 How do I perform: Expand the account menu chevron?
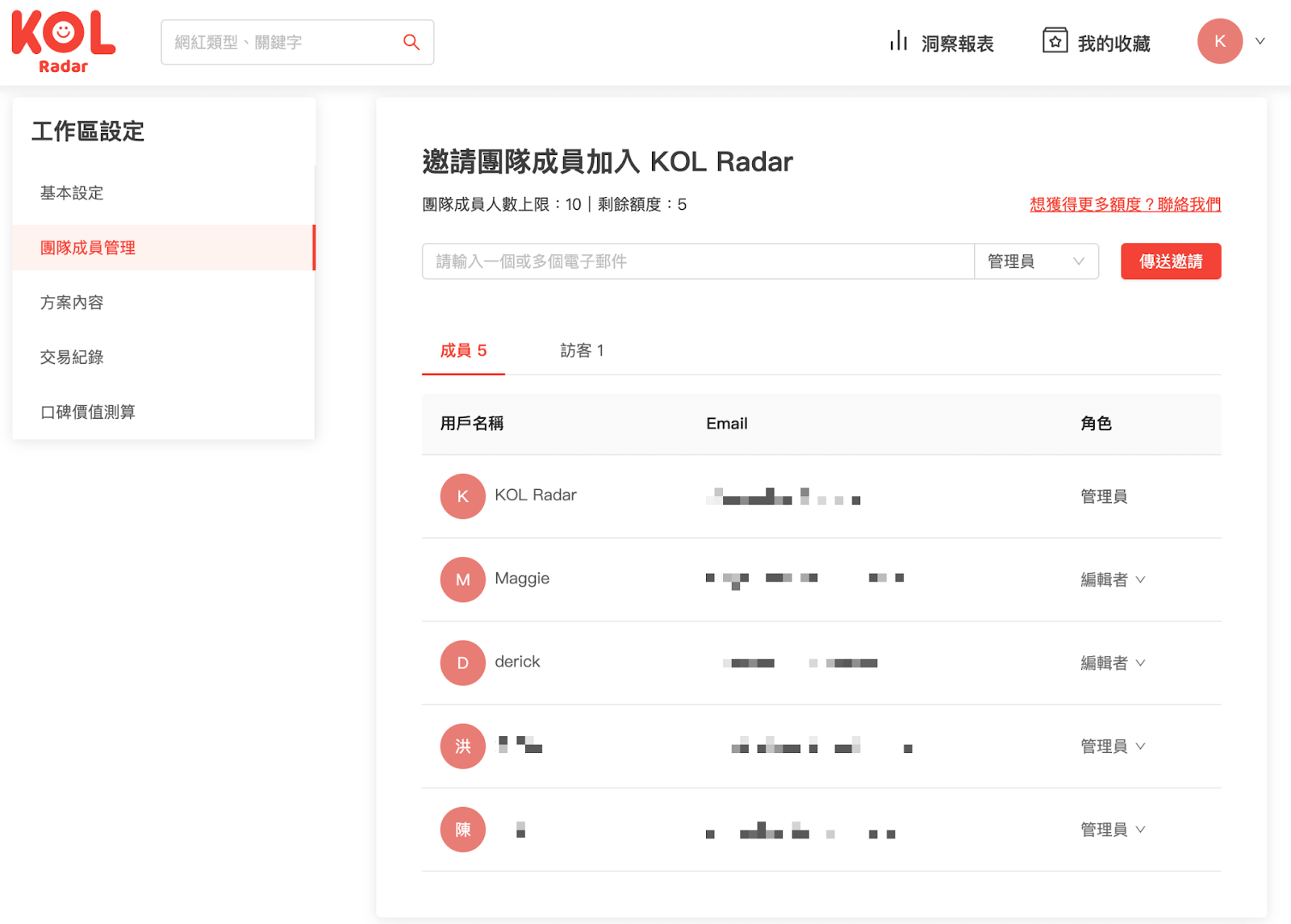(x=1260, y=41)
